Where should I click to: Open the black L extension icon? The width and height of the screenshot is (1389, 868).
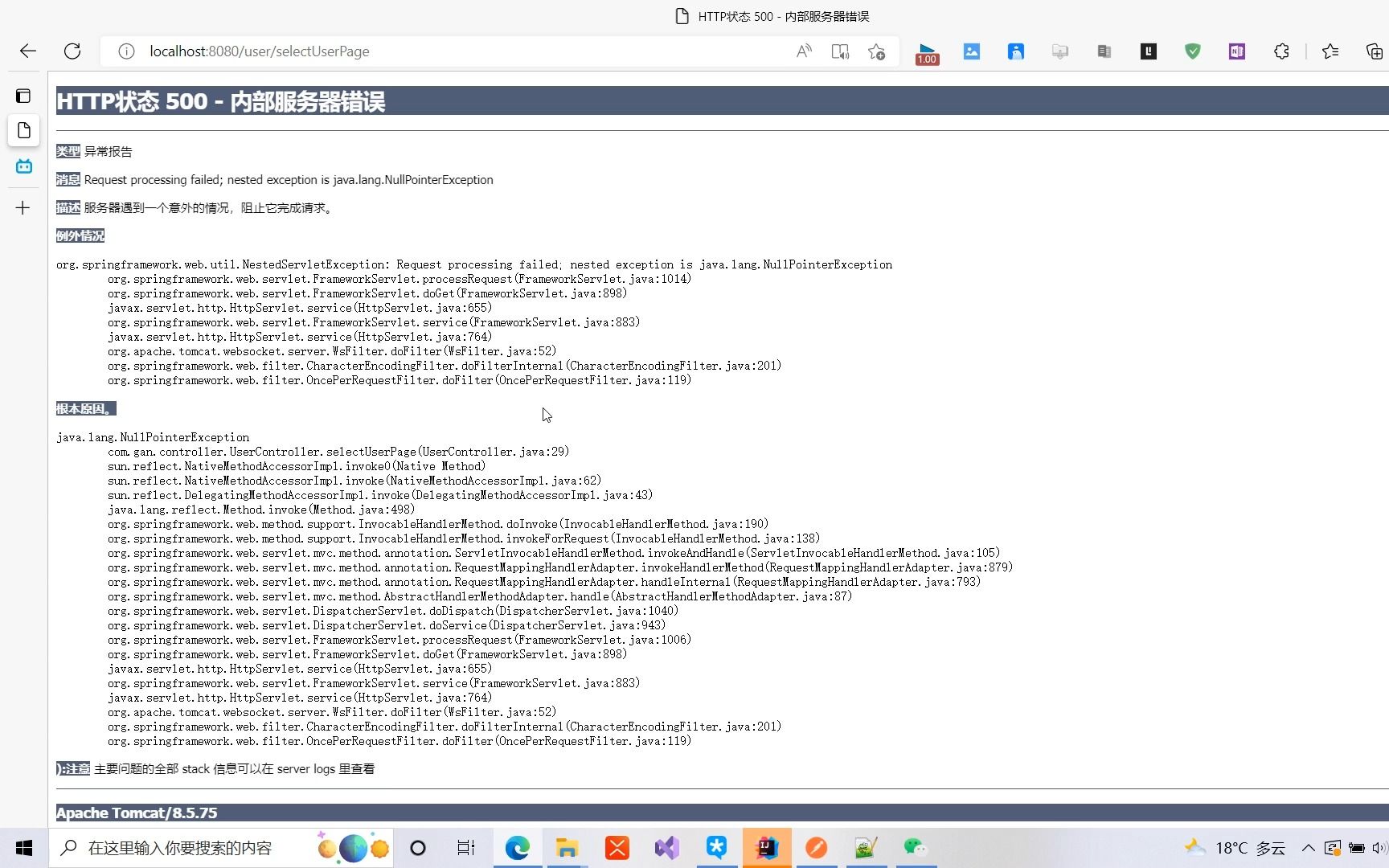[x=1149, y=51]
